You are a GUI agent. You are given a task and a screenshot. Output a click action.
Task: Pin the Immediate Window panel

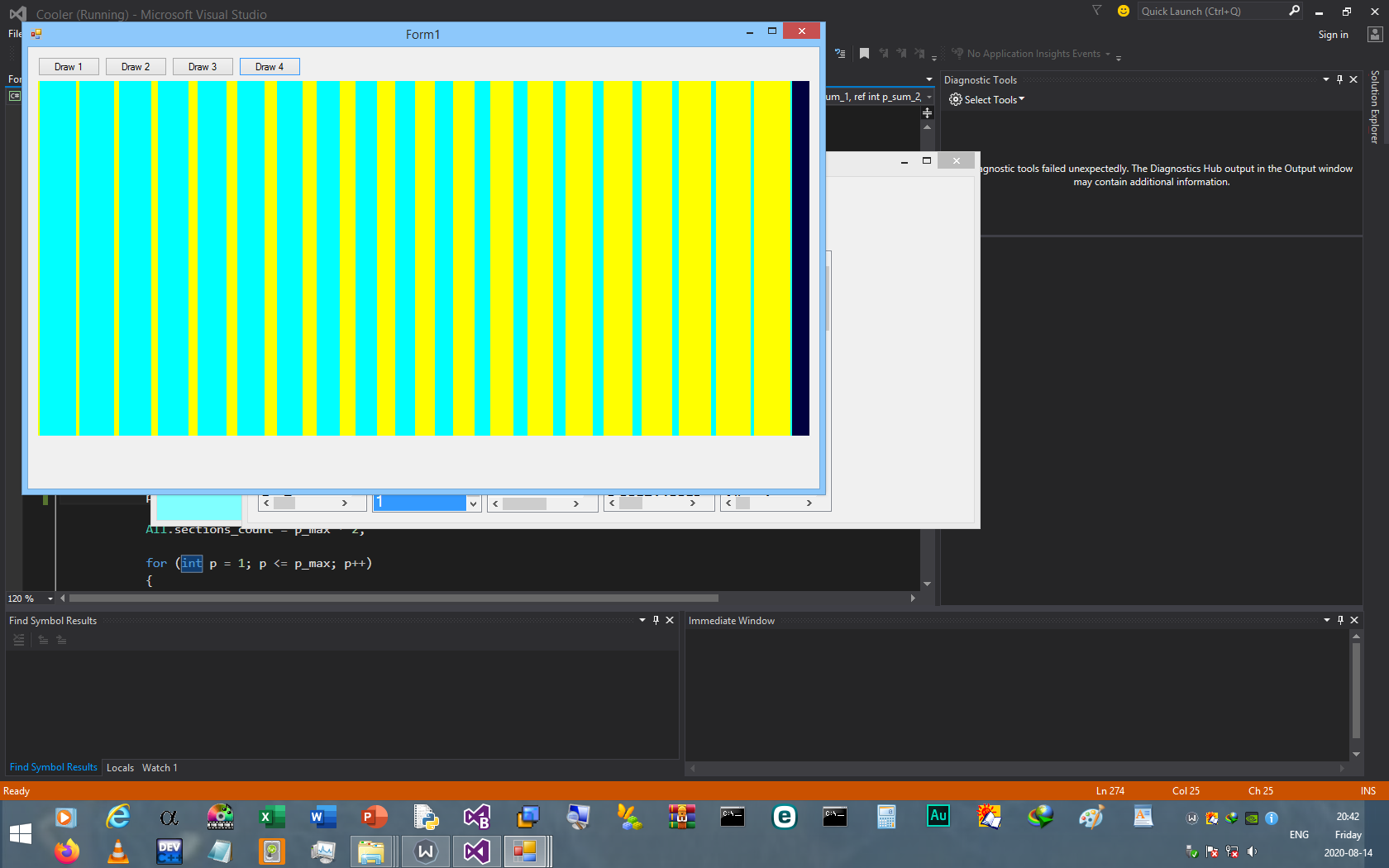pyautogui.click(x=1341, y=620)
